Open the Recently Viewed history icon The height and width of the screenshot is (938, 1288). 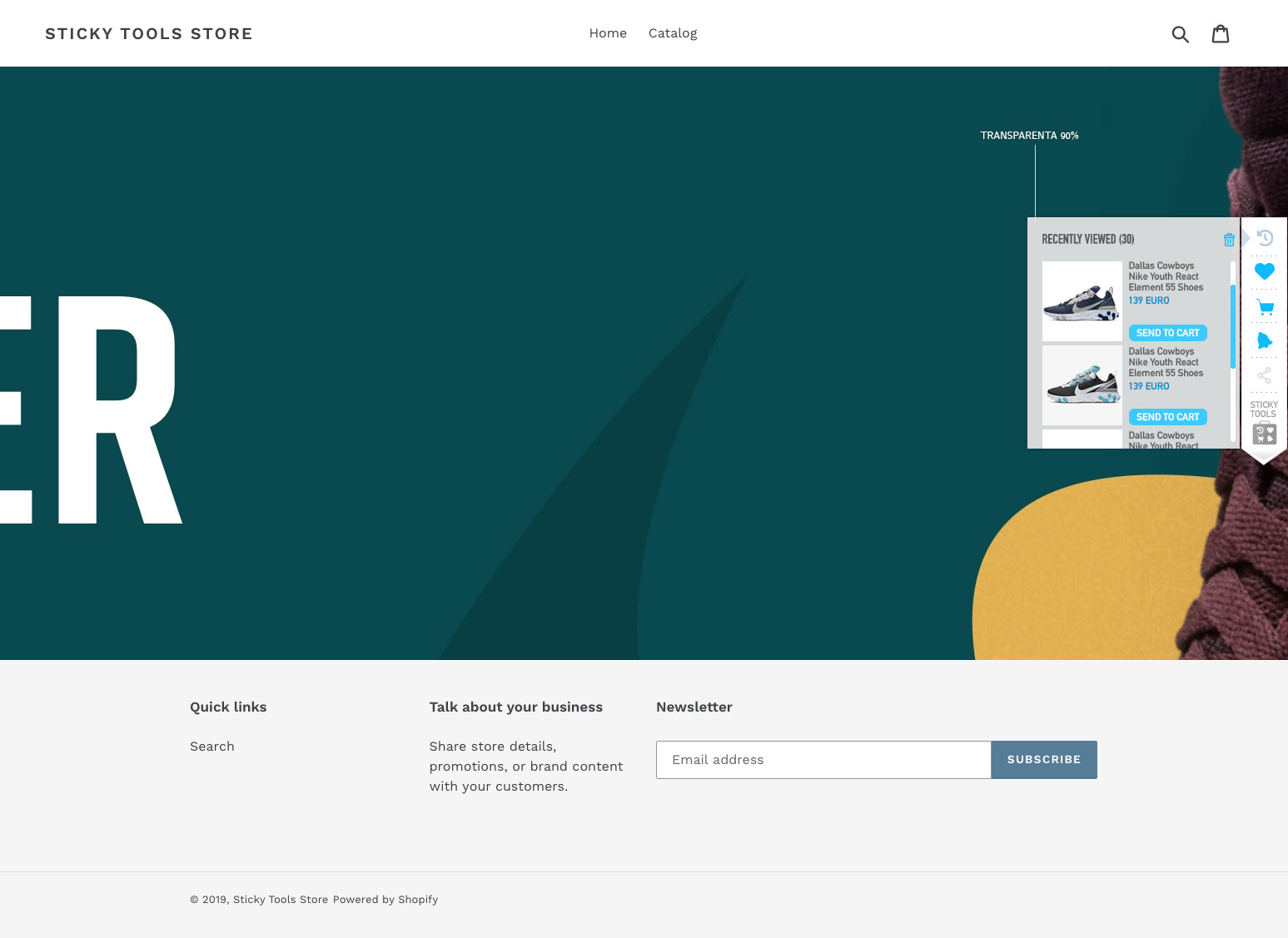point(1264,237)
